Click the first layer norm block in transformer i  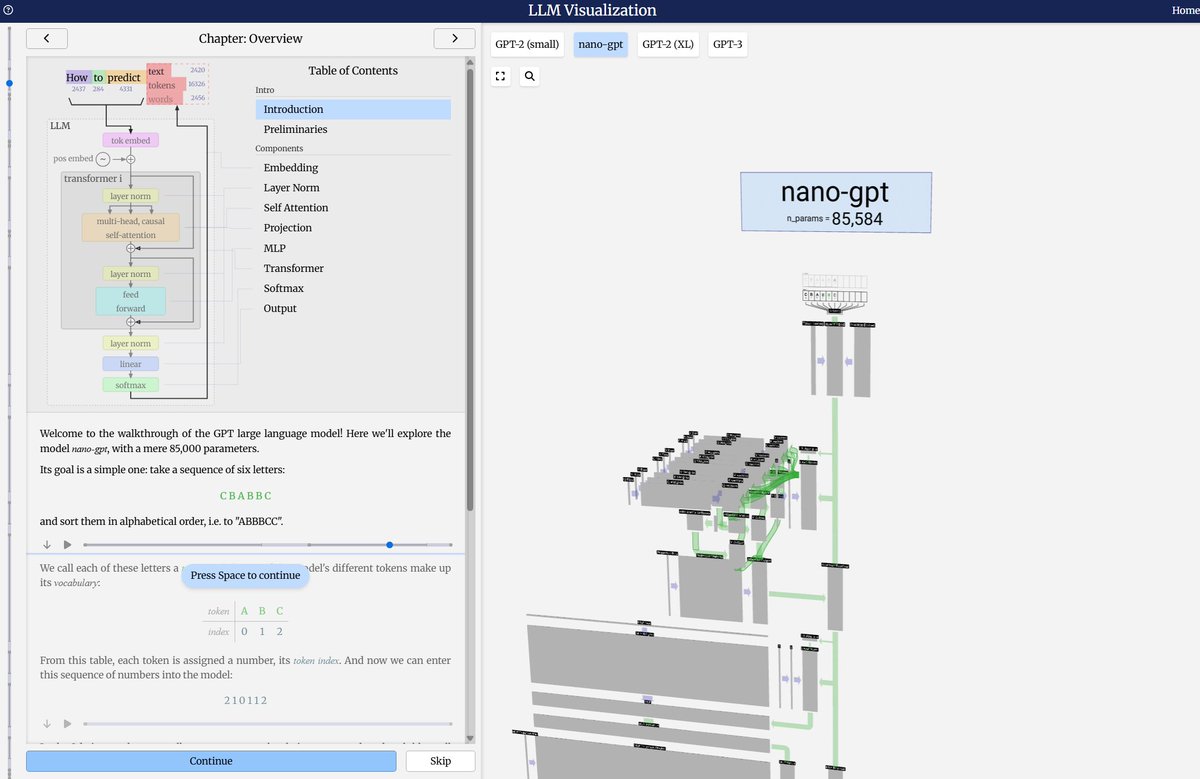pos(130,196)
